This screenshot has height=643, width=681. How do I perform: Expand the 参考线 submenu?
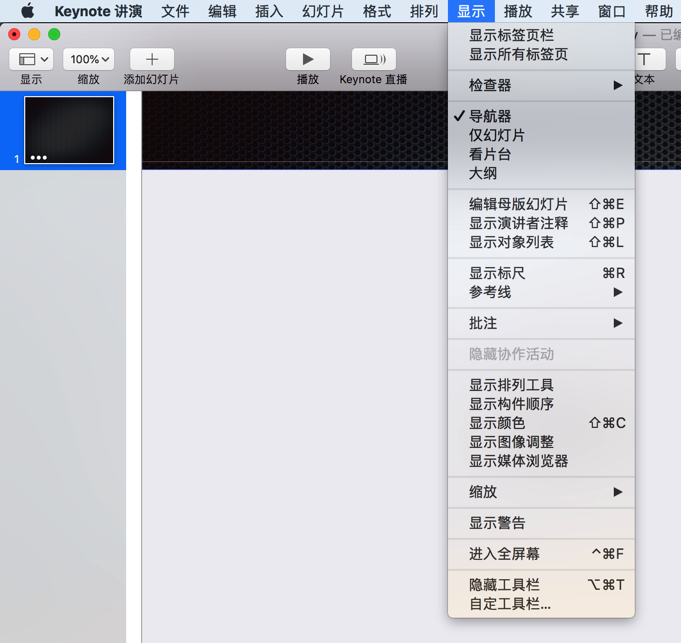(x=541, y=292)
